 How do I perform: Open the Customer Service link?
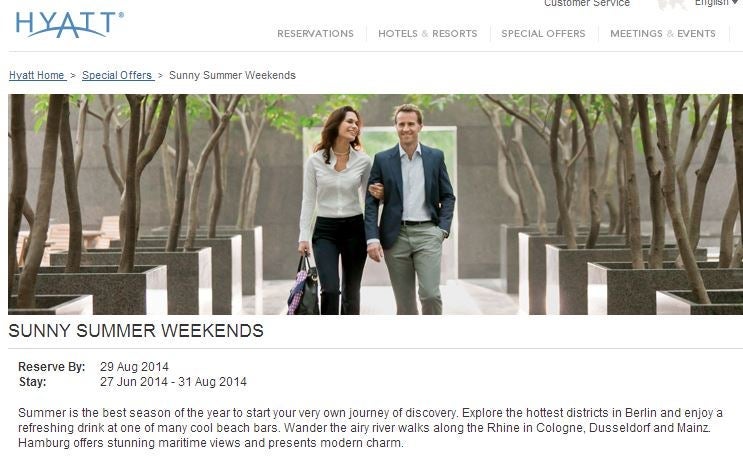coord(587,3)
